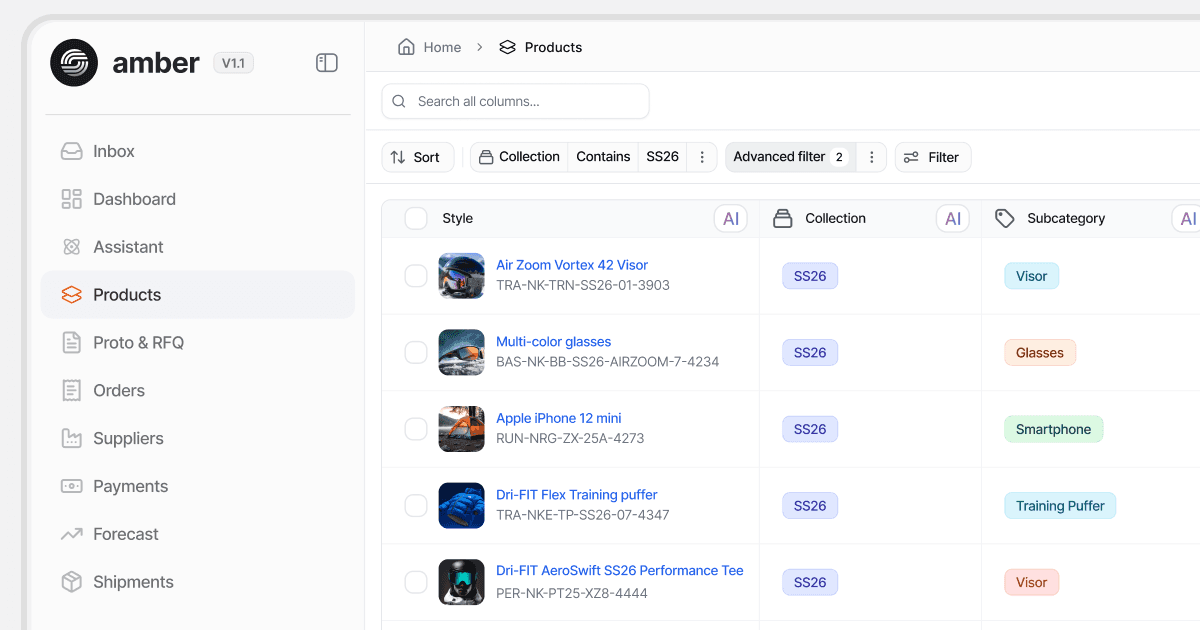This screenshot has width=1200, height=630.
Task: Click the Dashboard grid icon
Action: [71, 199]
